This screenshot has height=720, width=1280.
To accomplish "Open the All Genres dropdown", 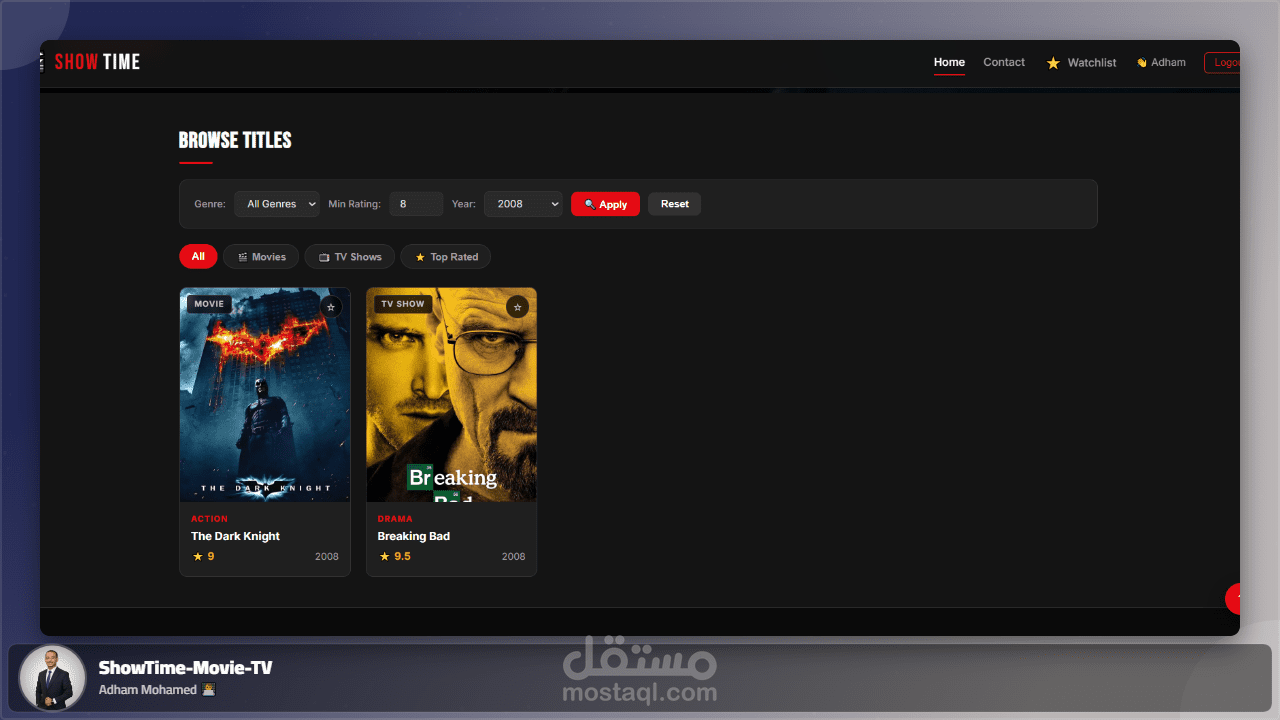I will pyautogui.click(x=276, y=204).
